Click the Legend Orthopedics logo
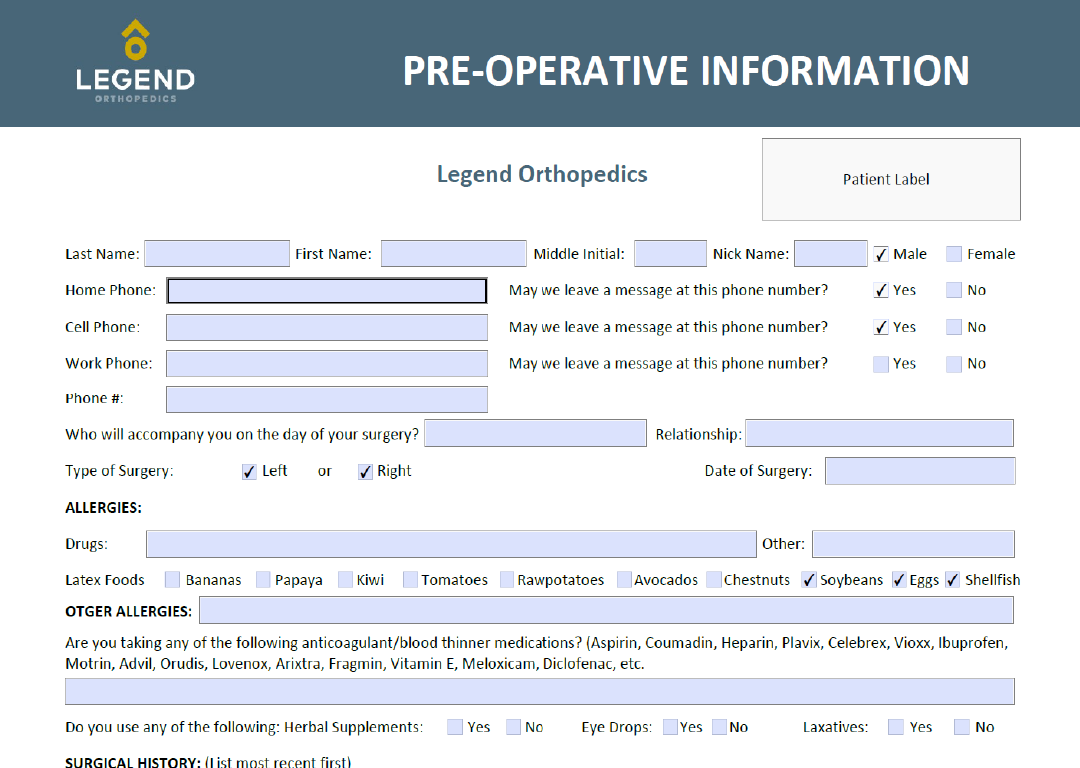This screenshot has width=1080, height=768. pyautogui.click(x=135, y=62)
